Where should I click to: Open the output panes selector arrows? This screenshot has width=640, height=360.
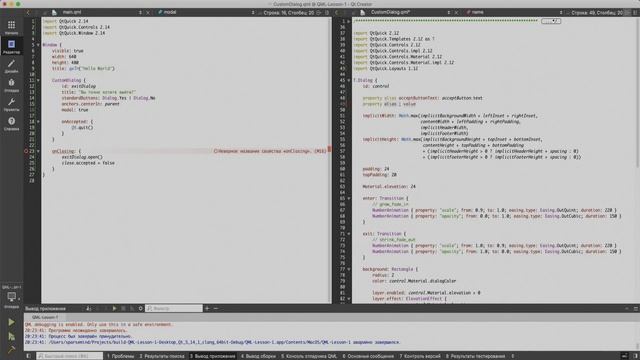(513, 356)
